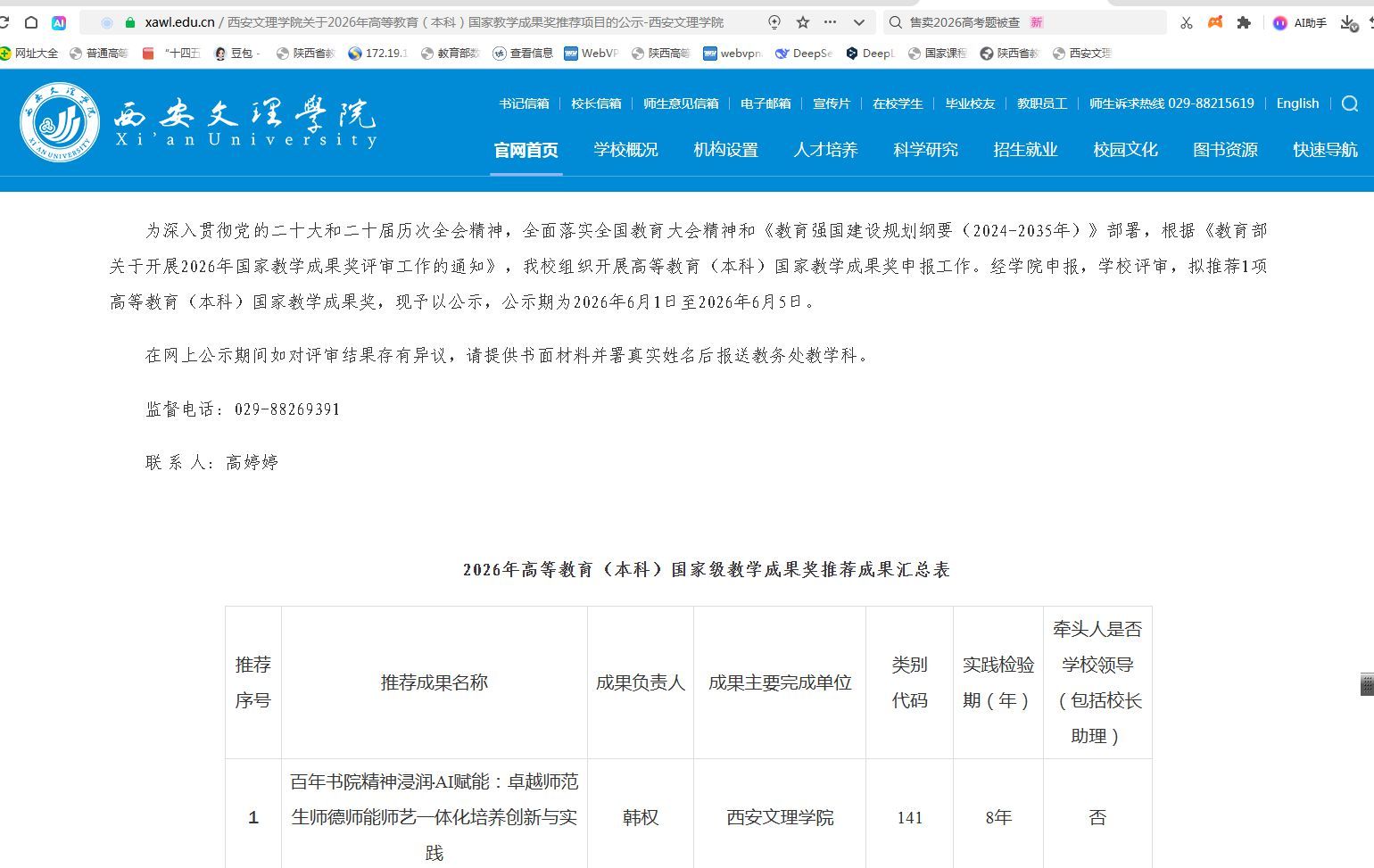Click the 监督电话 number 029-88269391
Viewport: 1374px width, 868px height.
pyautogui.click(x=287, y=409)
